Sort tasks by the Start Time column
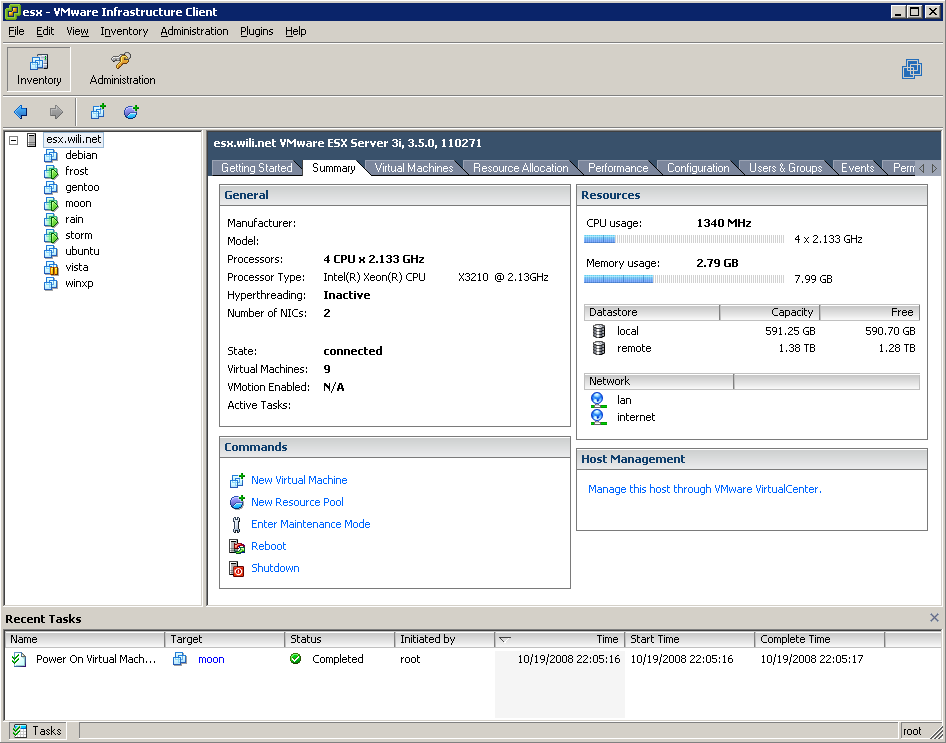The height and width of the screenshot is (743, 946). tap(690, 639)
